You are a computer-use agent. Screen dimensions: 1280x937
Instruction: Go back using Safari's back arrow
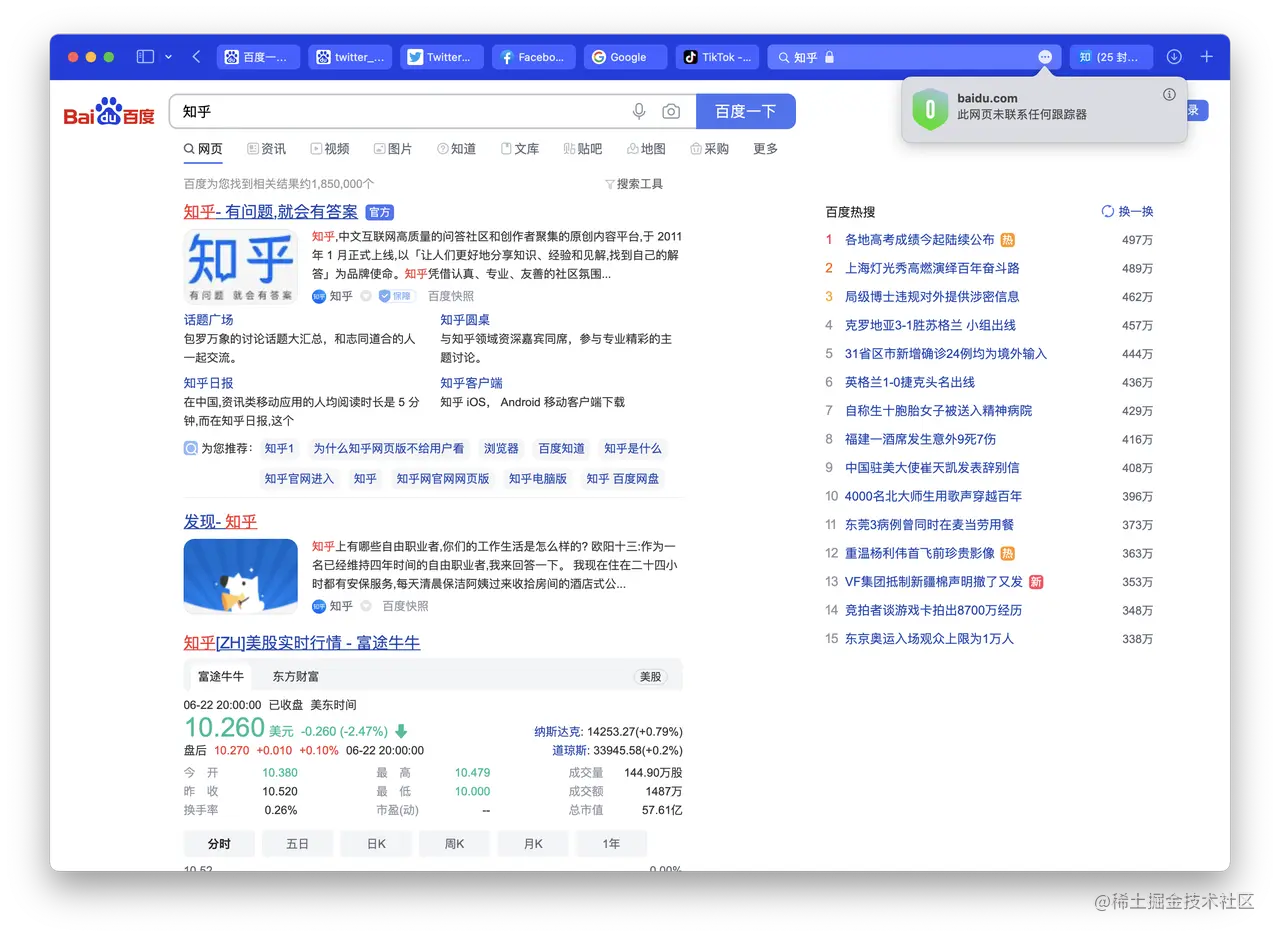[x=197, y=57]
